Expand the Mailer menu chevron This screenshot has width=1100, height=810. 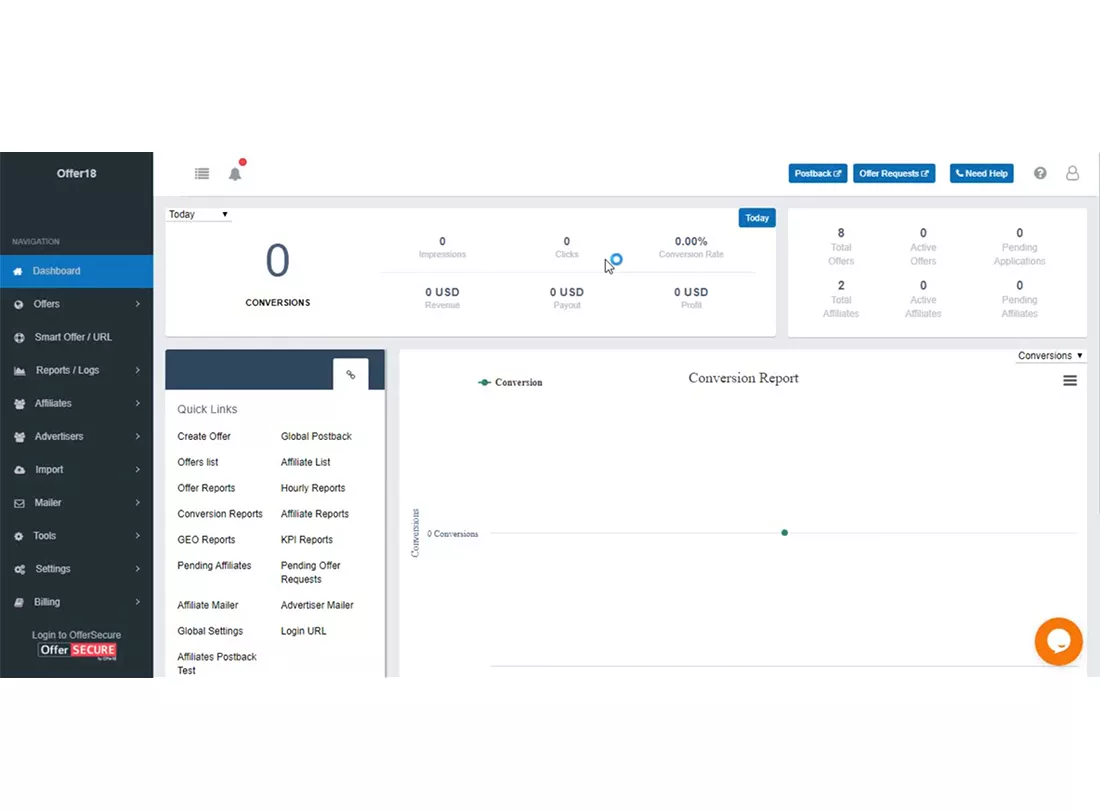click(138, 502)
